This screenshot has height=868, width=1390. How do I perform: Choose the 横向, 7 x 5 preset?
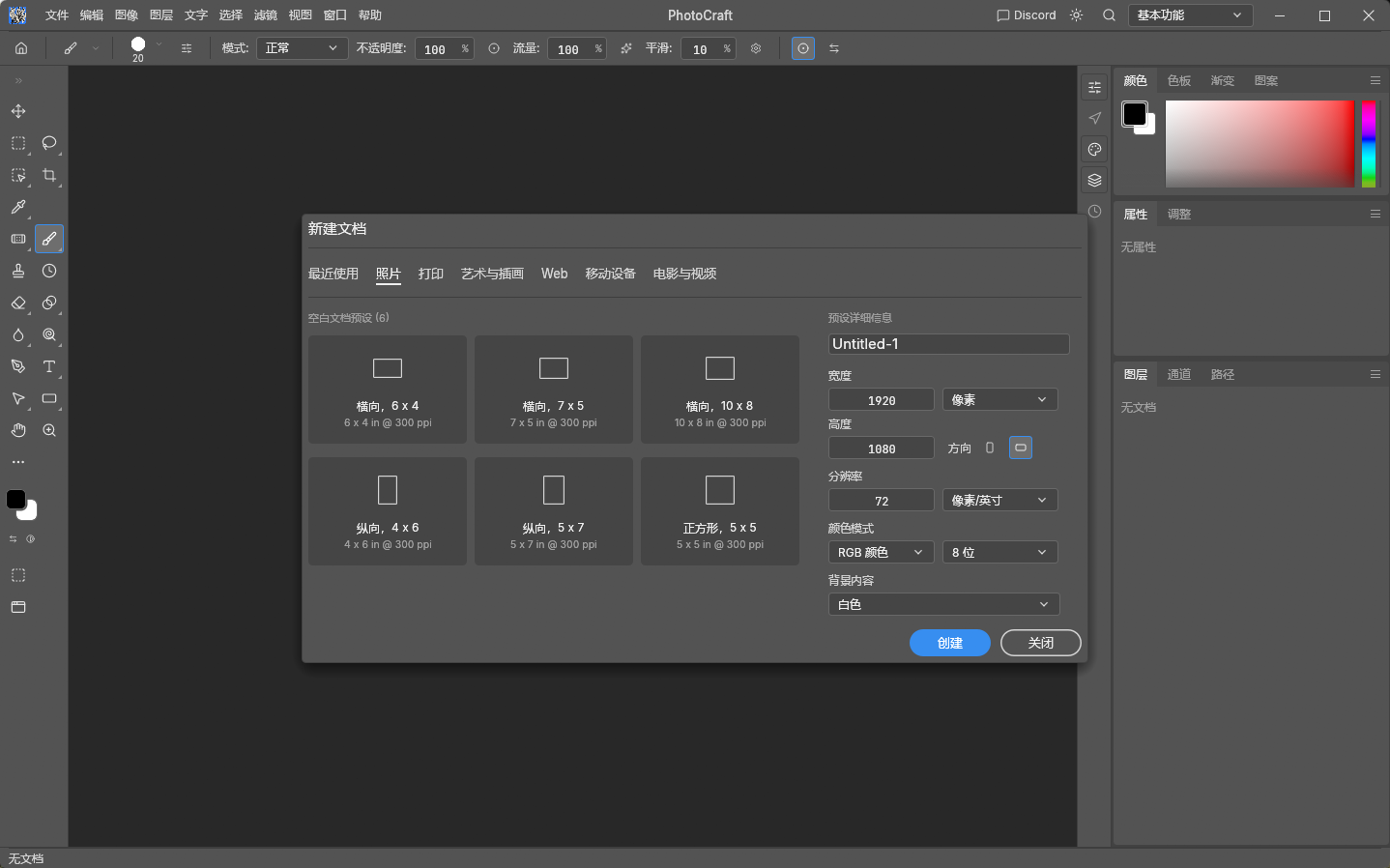click(554, 390)
